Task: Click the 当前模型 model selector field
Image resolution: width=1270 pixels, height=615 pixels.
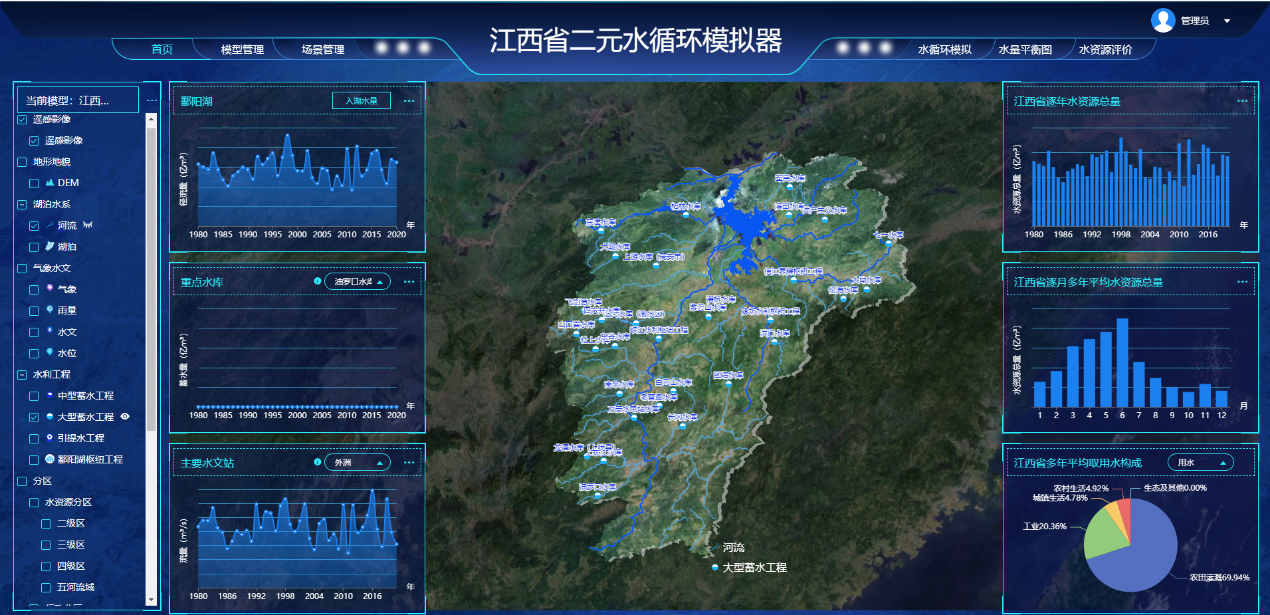Action: point(78,100)
